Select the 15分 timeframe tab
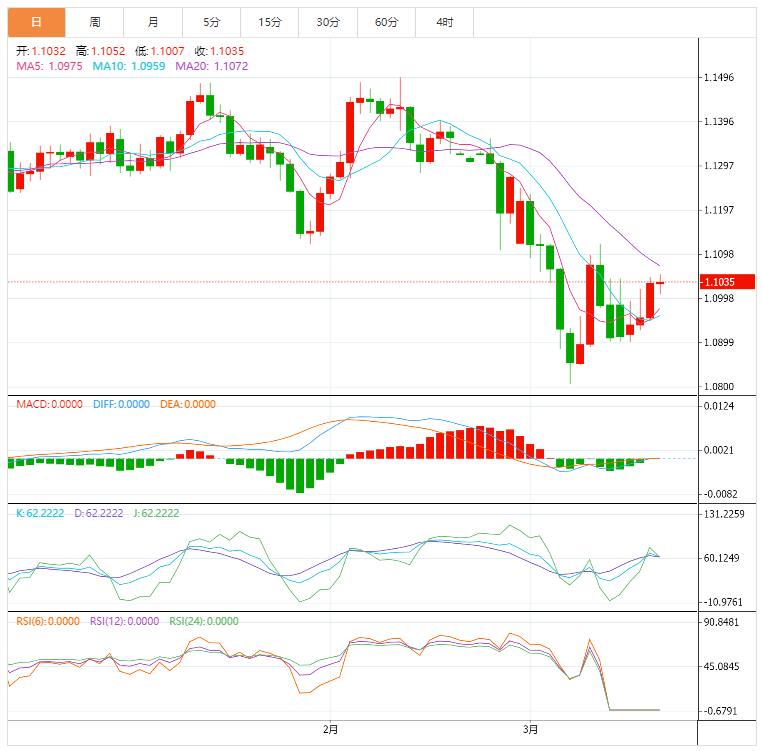Image resolution: width=762 pixels, height=751 pixels. click(269, 22)
